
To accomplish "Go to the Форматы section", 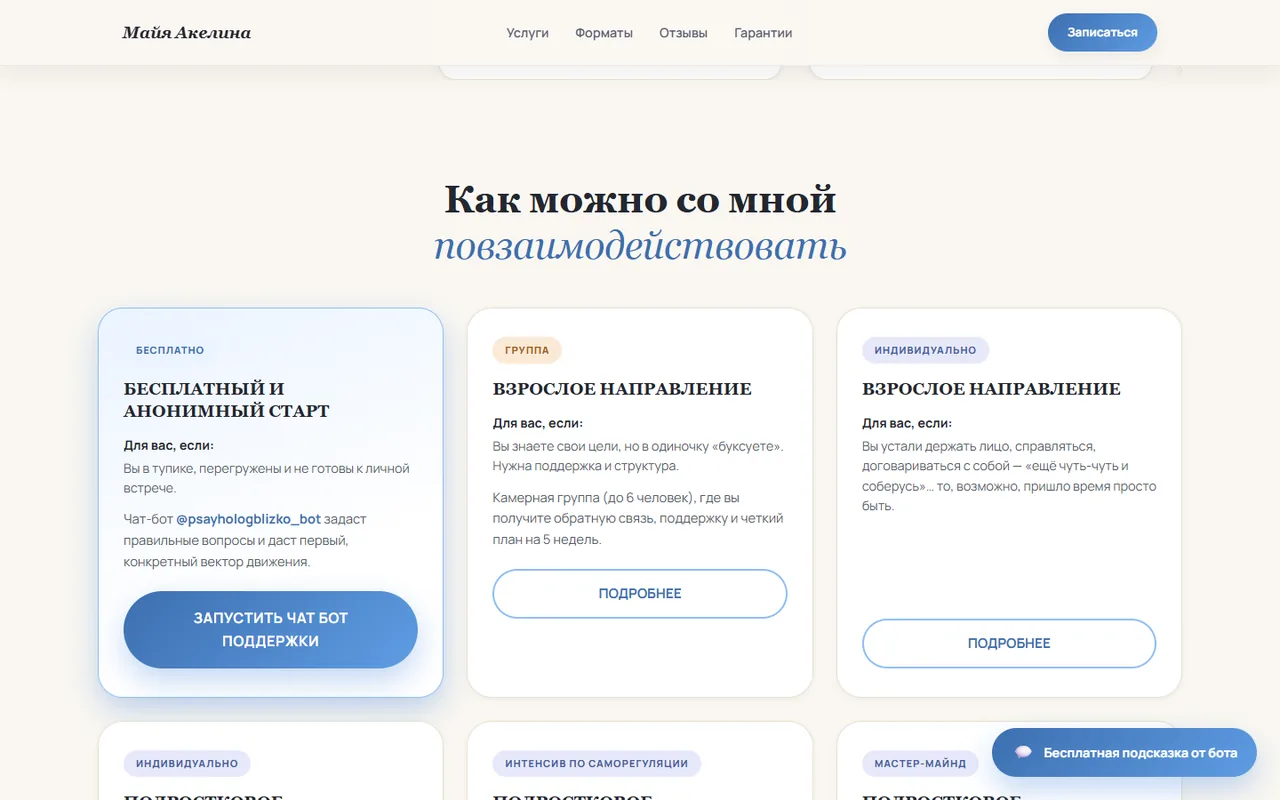I will (604, 33).
